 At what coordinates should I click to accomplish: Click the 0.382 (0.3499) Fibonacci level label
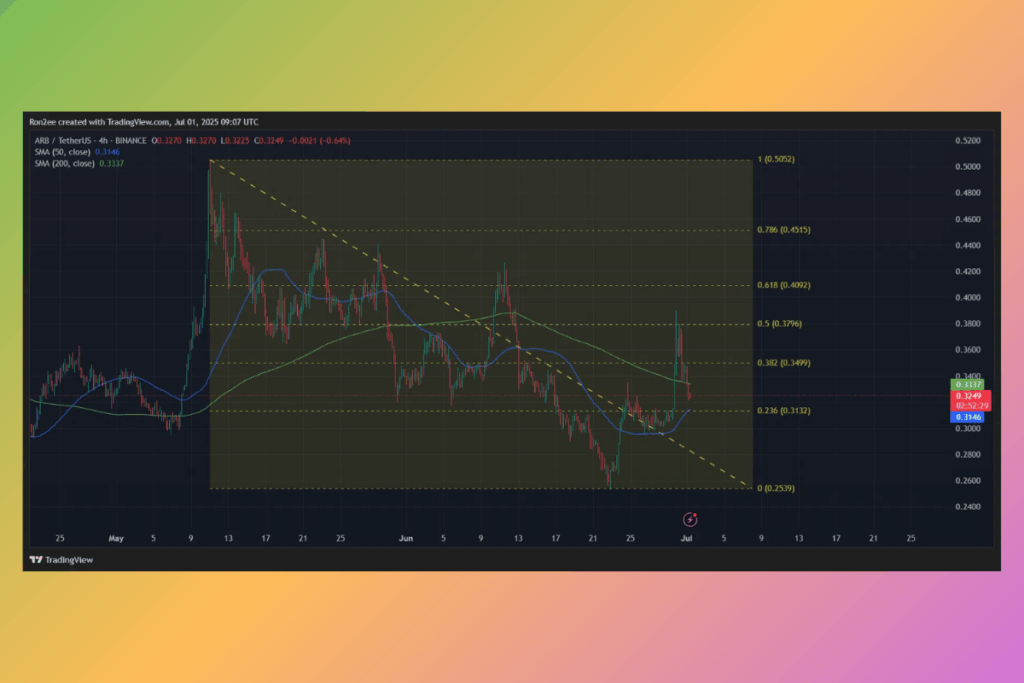[782, 363]
